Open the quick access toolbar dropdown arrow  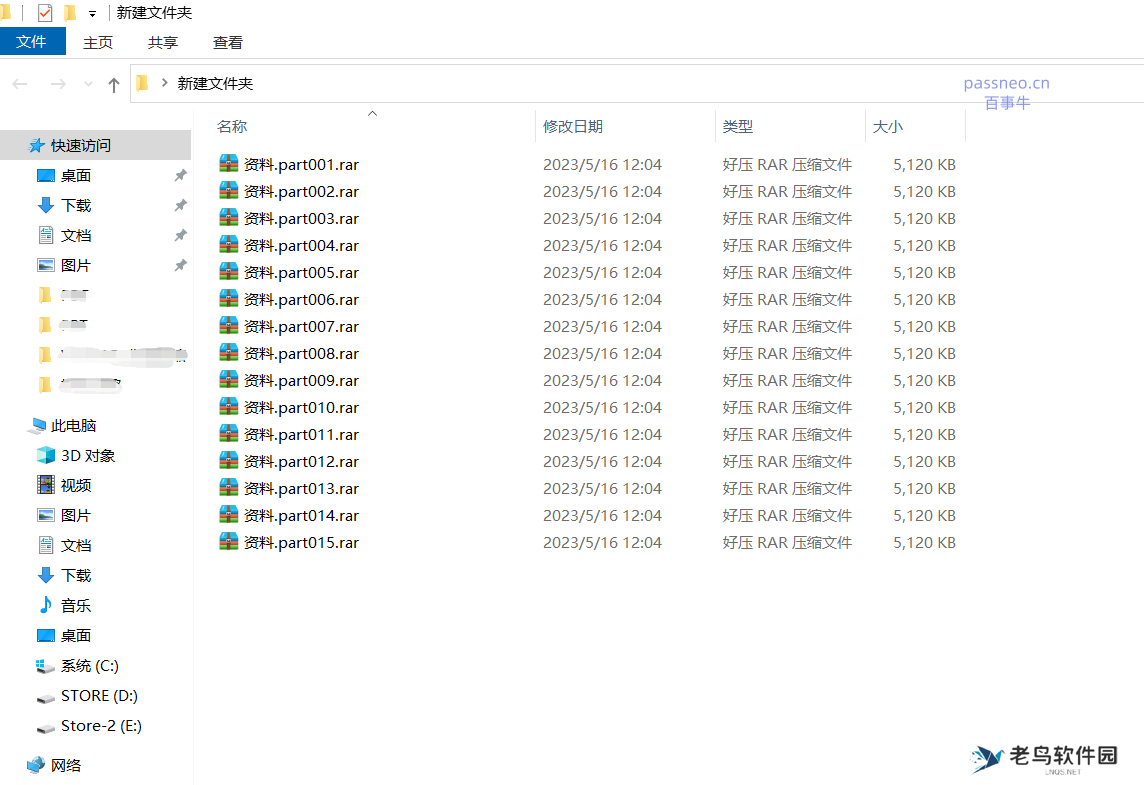tap(93, 14)
